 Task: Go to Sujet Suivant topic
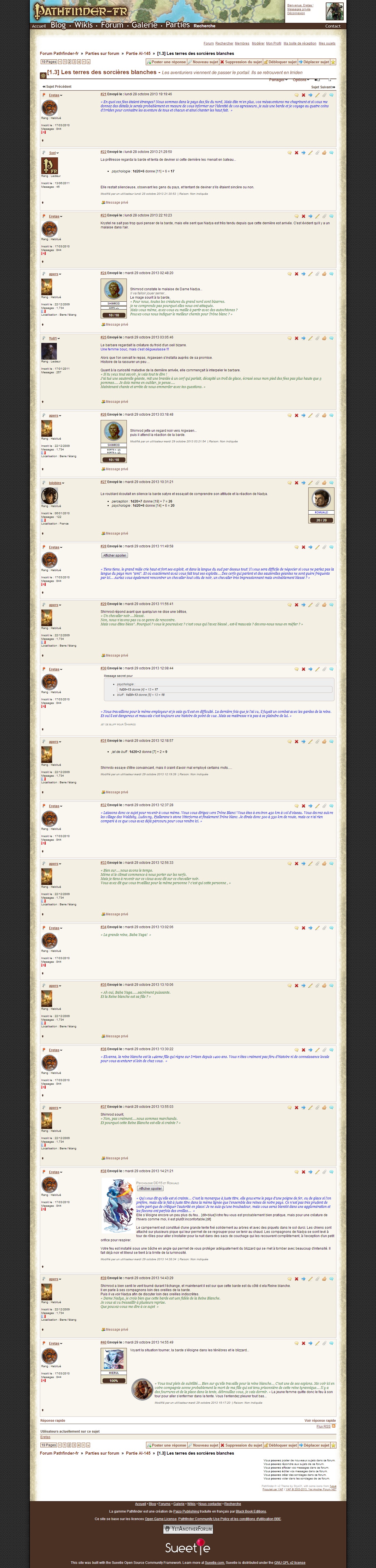pyautogui.click(x=322, y=87)
